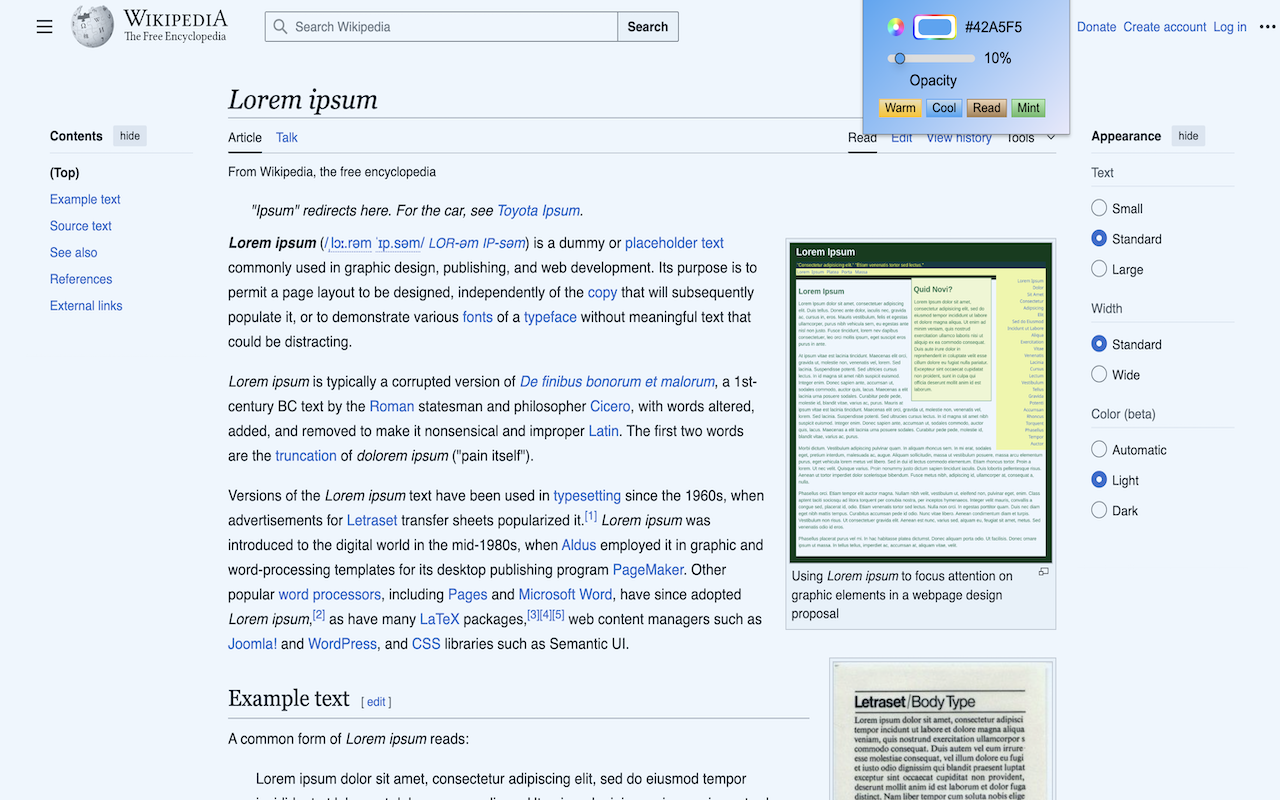1280x800 pixels.
Task: Select the Read tab
Action: click(x=862, y=138)
